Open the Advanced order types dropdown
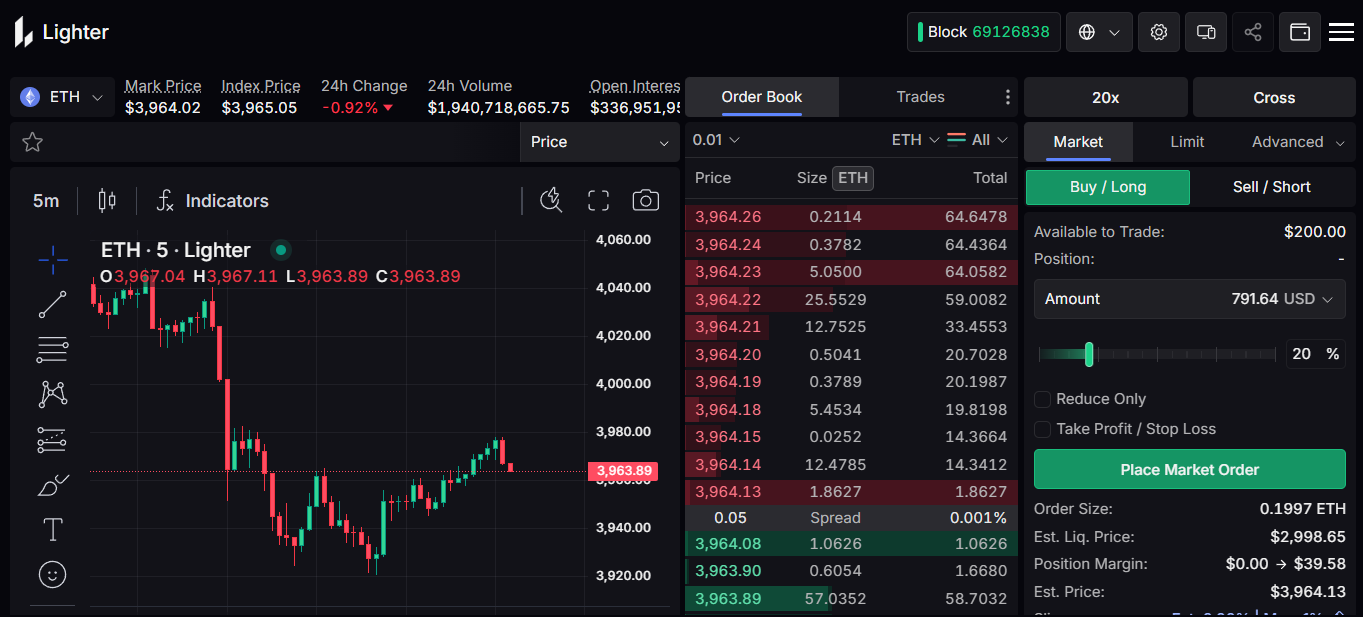1363x617 pixels. pyautogui.click(x=1298, y=142)
